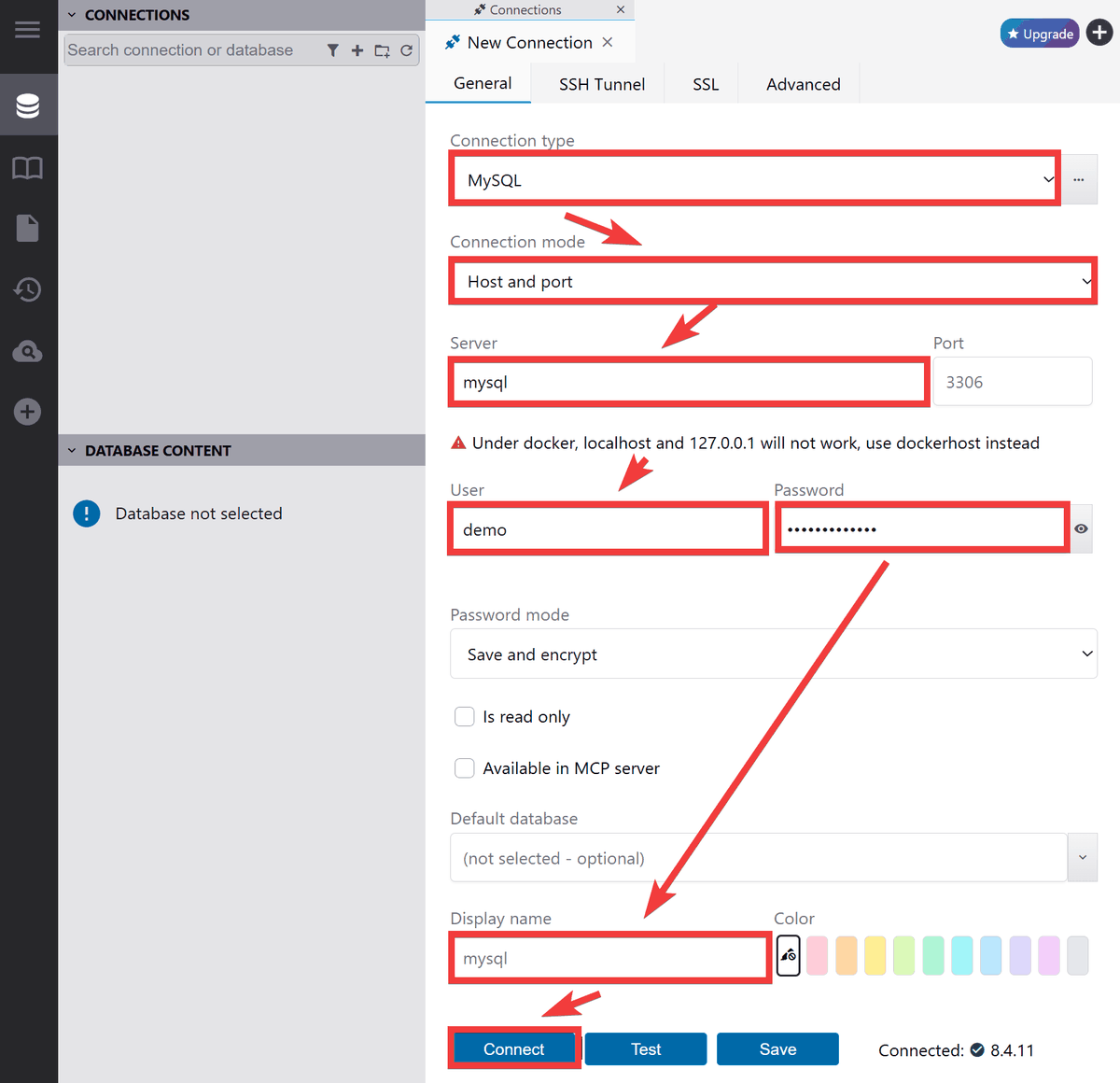Pick the light magenta color swatch
The height and width of the screenshot is (1083, 1120).
coord(1049,956)
